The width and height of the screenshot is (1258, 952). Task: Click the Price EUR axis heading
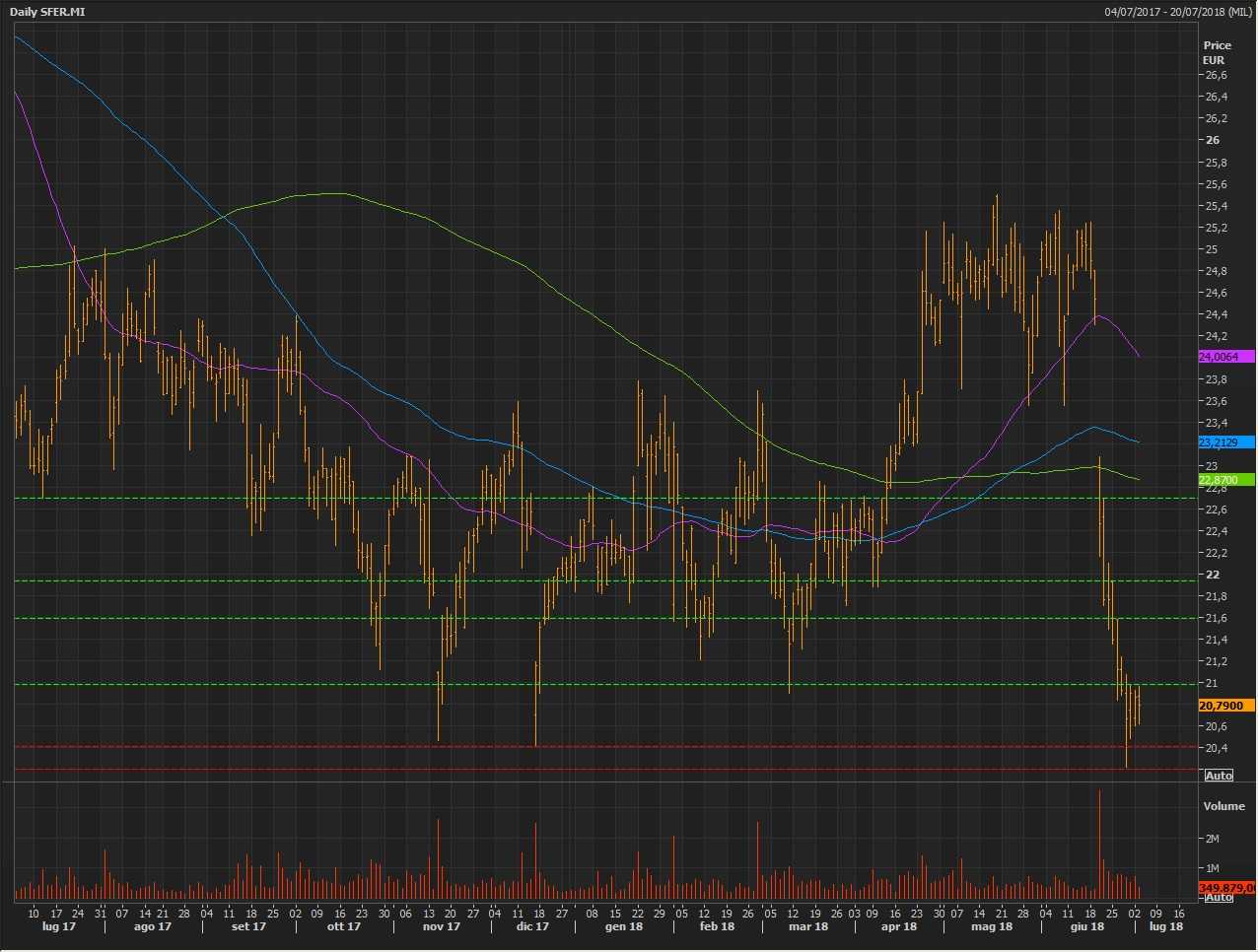(1217, 52)
